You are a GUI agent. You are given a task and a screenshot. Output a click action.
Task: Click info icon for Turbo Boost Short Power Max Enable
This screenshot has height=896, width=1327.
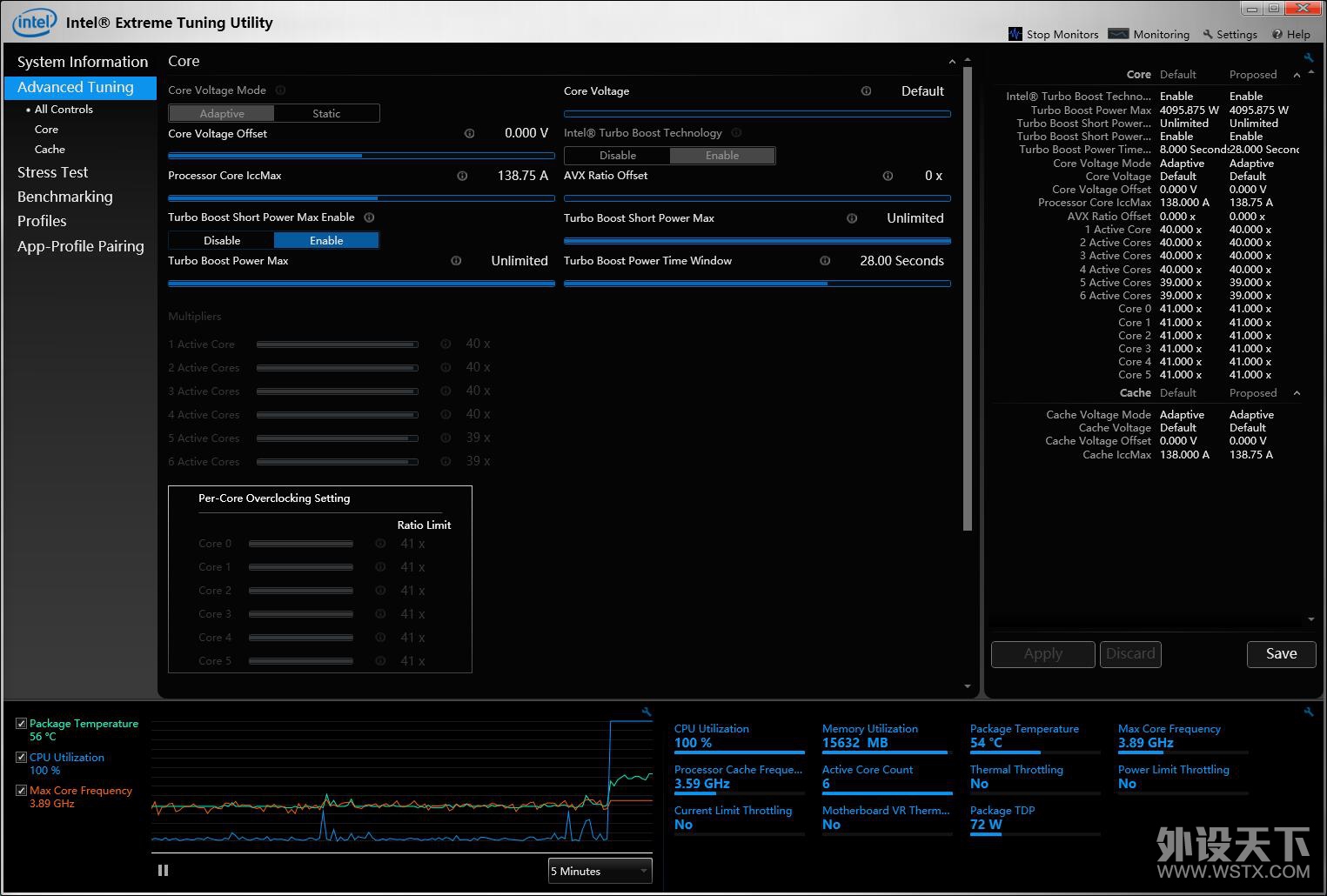[x=369, y=217]
